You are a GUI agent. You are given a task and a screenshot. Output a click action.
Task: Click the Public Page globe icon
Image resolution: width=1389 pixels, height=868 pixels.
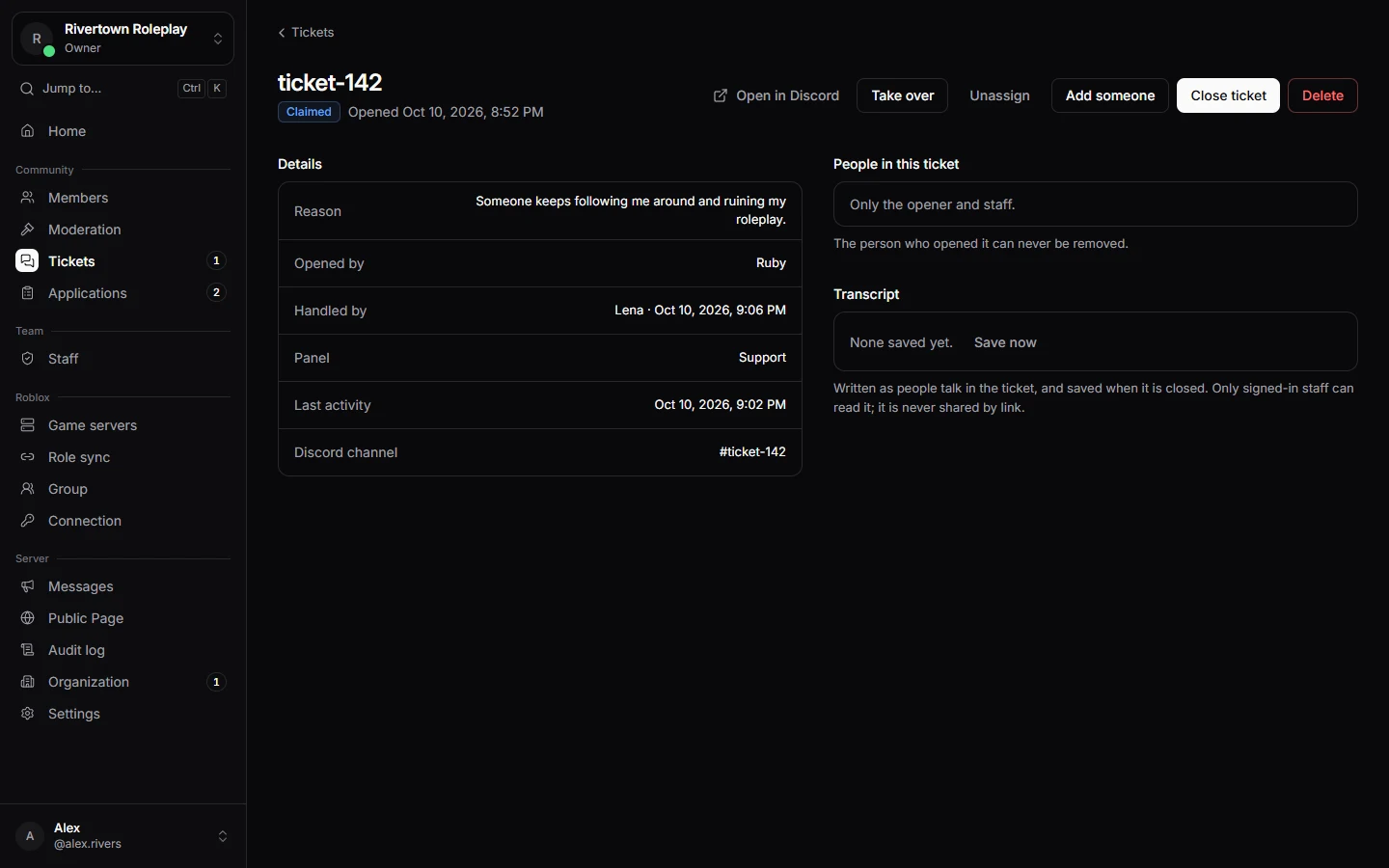28,618
